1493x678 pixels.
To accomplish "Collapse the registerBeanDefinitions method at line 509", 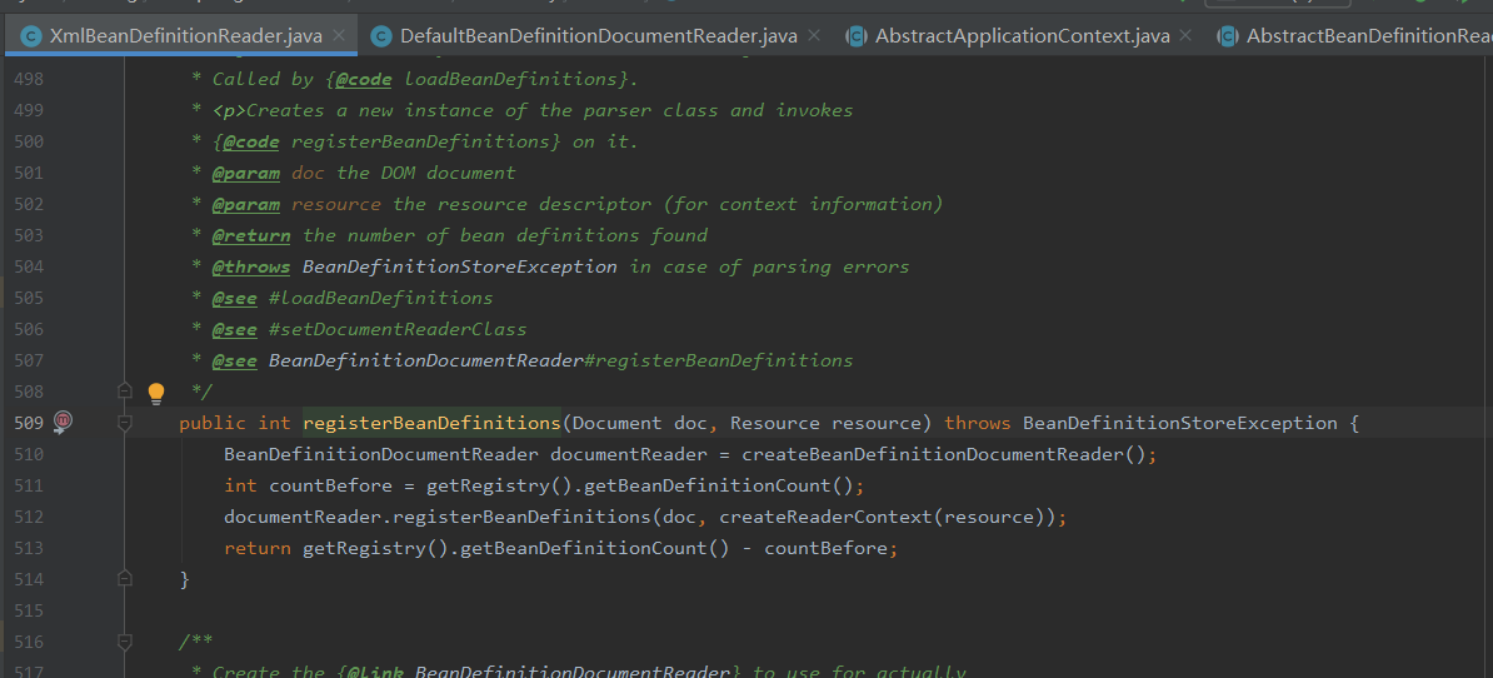I will (x=124, y=423).
